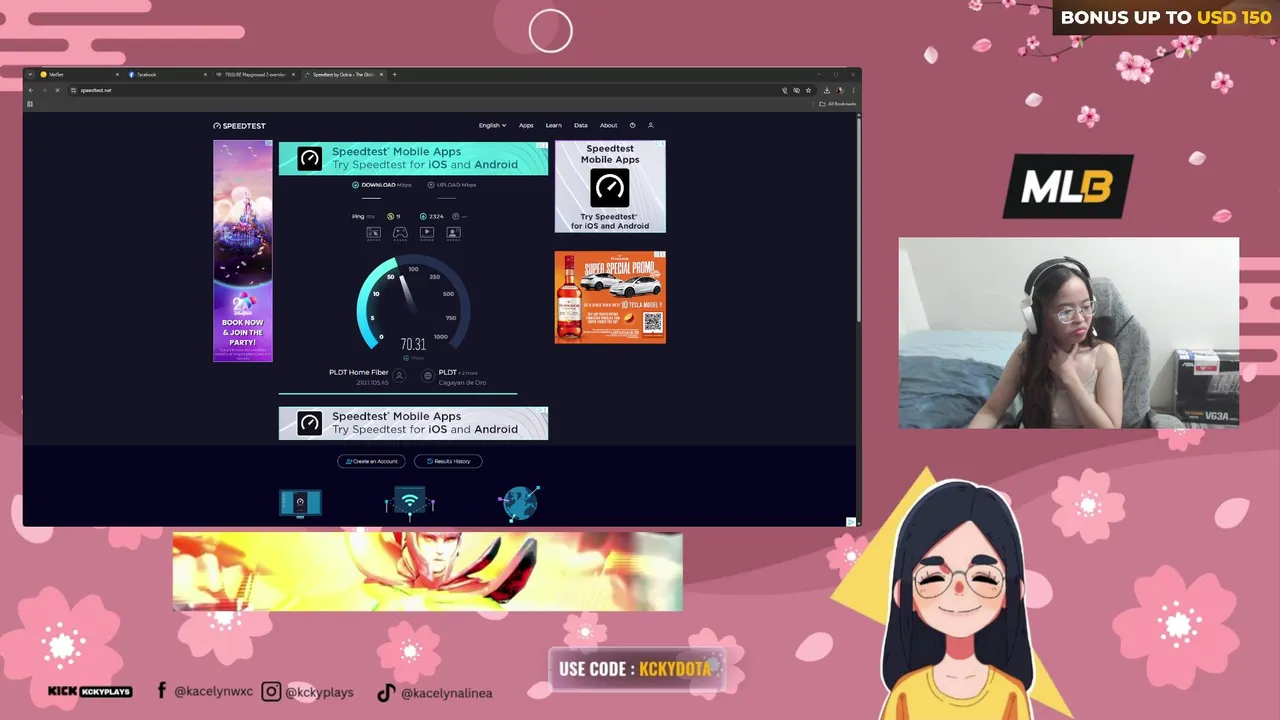
Task: Click the MLB sponsor logo overlay
Action: pos(1067,186)
